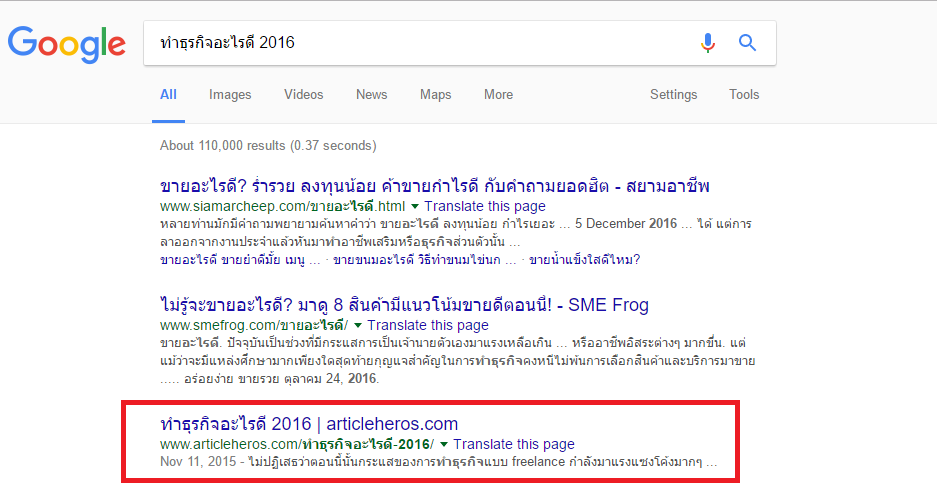Open sitelink 'ขายน้ำแข็งใสดีไหม?'
The image size is (937, 492).
coord(584,259)
